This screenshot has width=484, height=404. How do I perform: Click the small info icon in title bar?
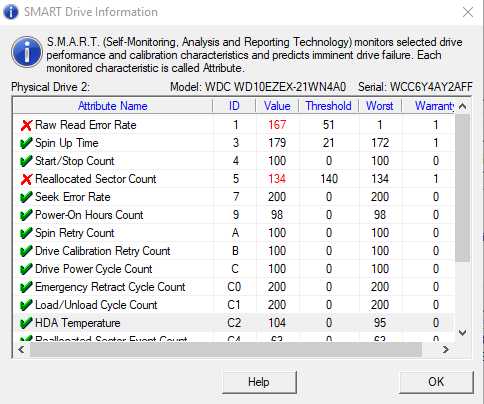(x=11, y=12)
